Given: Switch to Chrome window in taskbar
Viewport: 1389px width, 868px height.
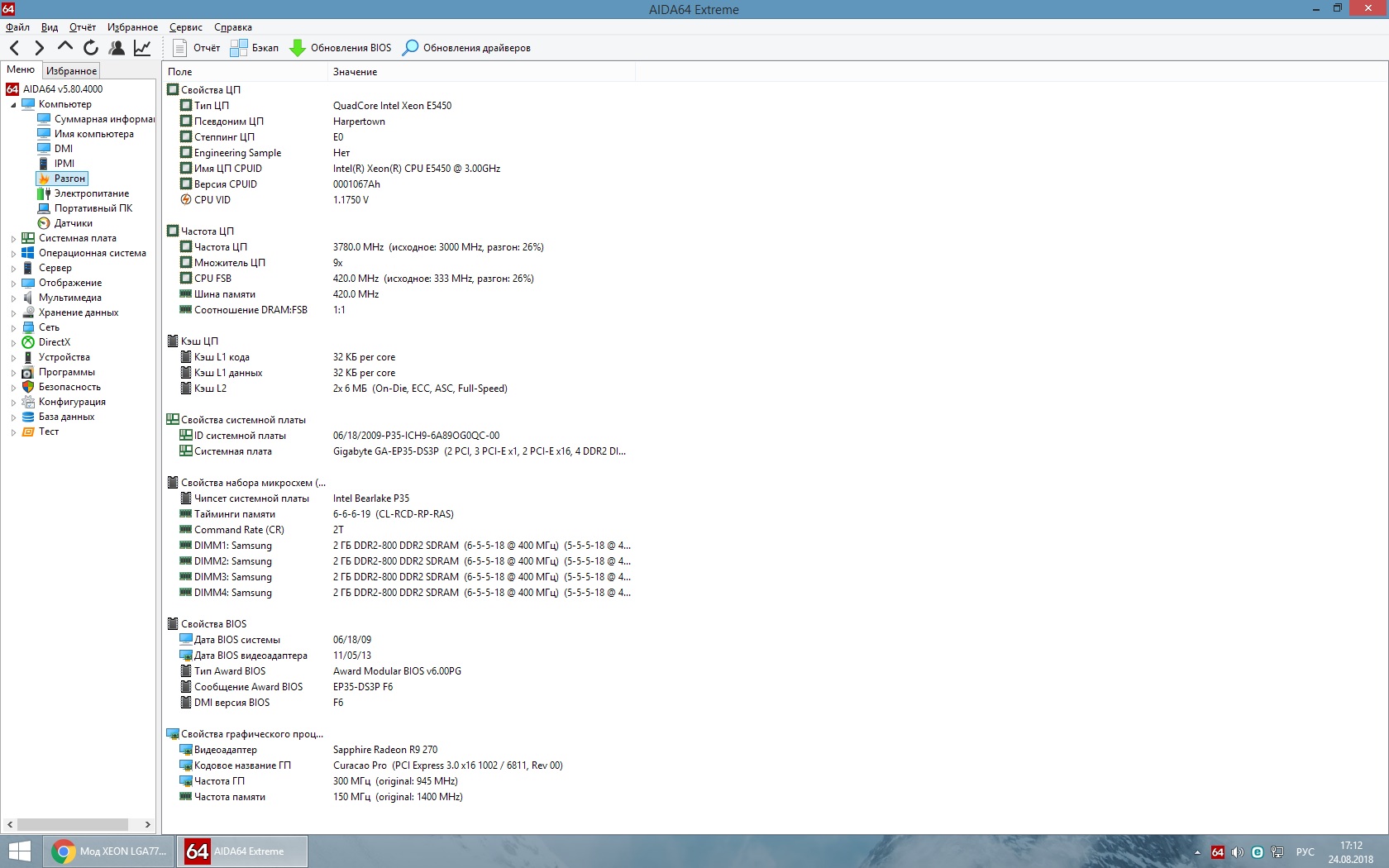Looking at the screenshot, I should point(109,851).
